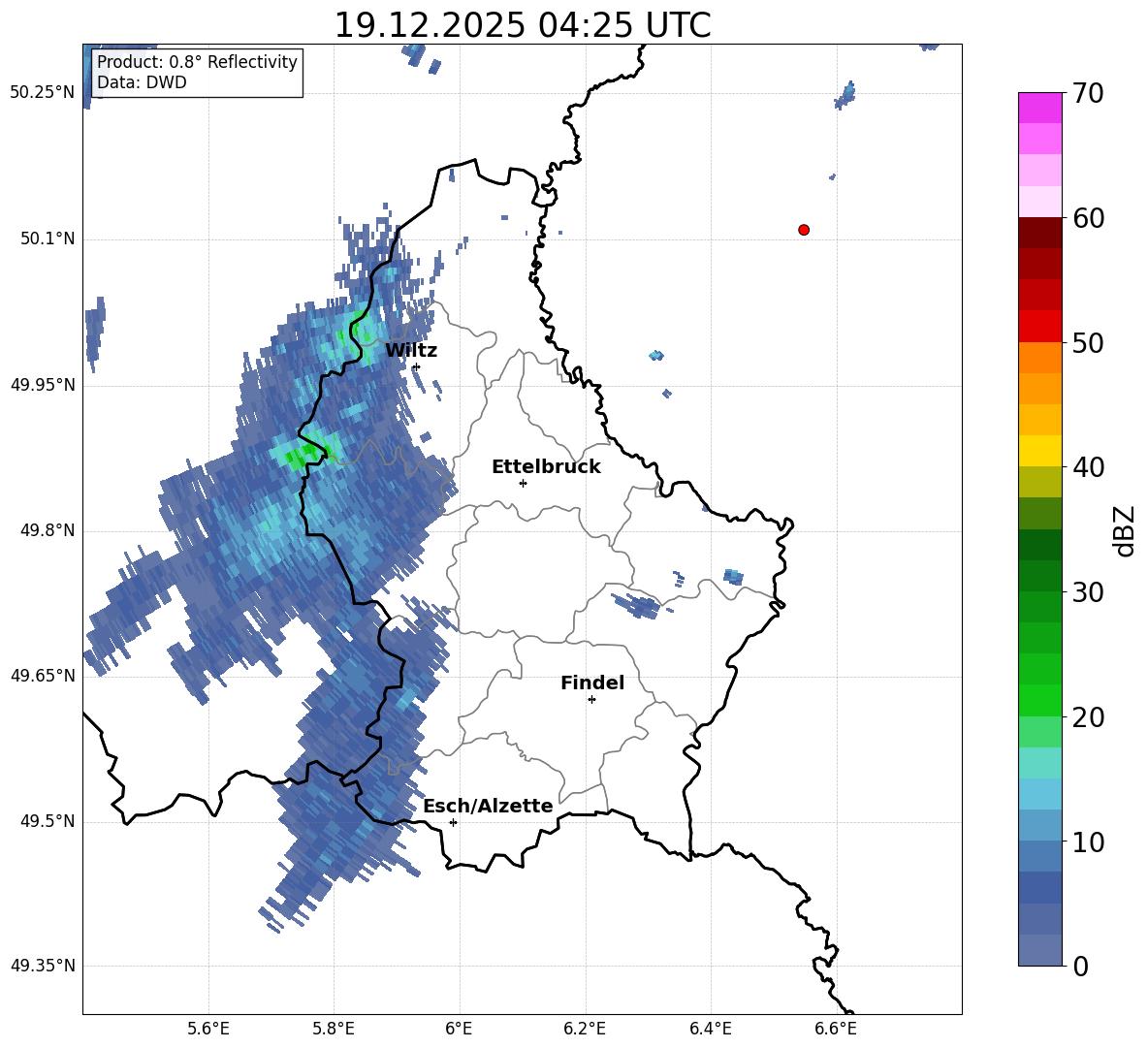Click the 6.2°E longitude label
Screen dimensions: 1148x1048
click(x=585, y=1029)
